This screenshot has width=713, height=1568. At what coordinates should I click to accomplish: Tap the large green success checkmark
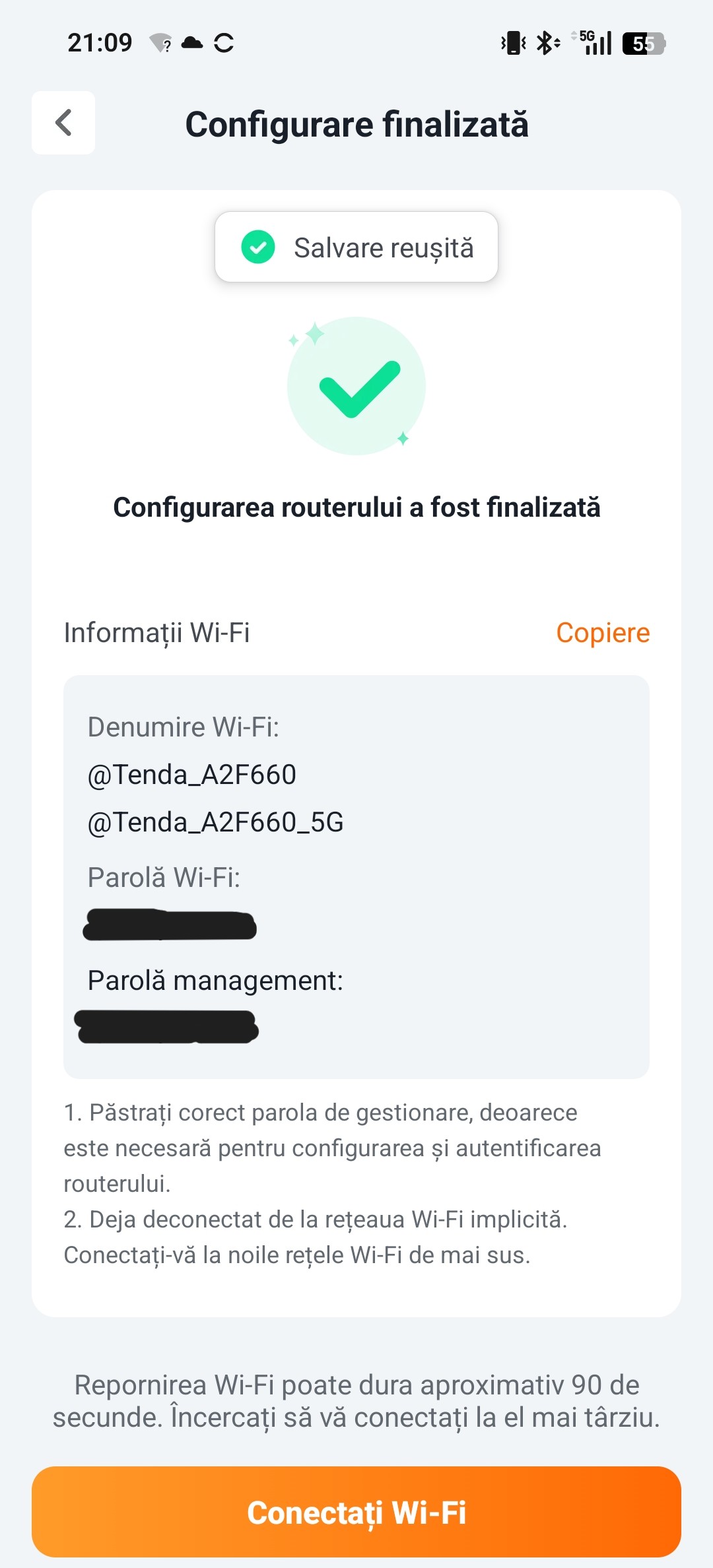tap(358, 388)
